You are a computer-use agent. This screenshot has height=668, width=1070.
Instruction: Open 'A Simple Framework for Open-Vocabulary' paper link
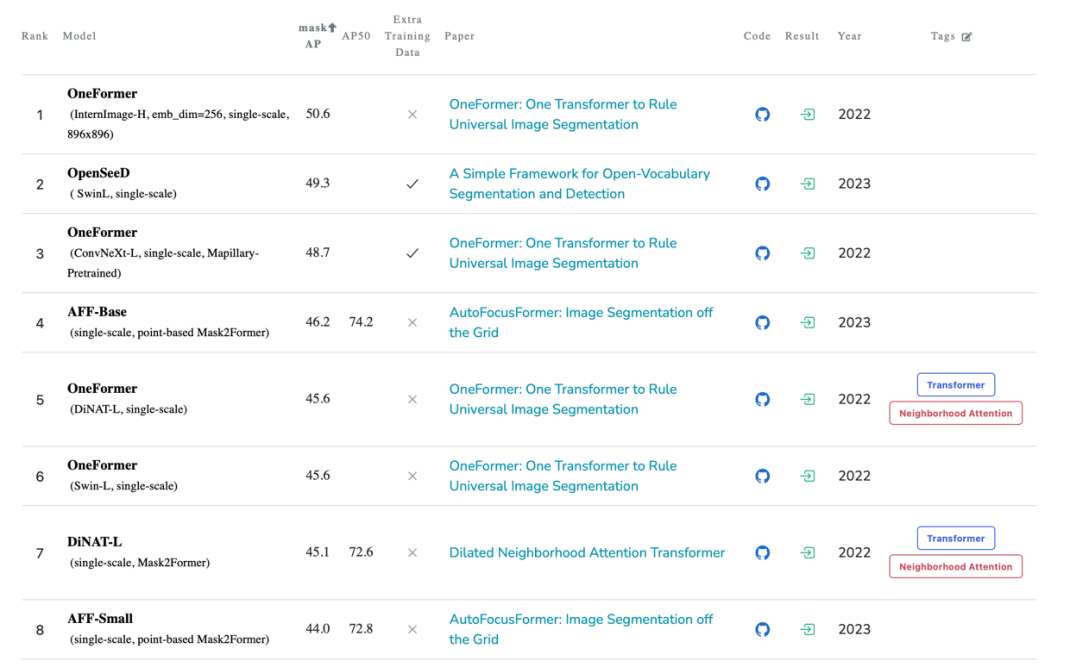[x=579, y=174]
